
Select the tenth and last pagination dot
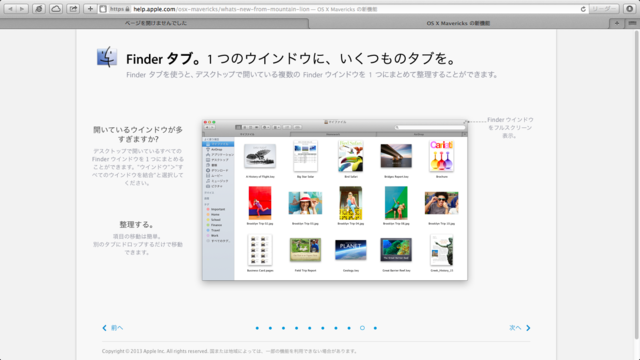pyautogui.click(x=375, y=328)
